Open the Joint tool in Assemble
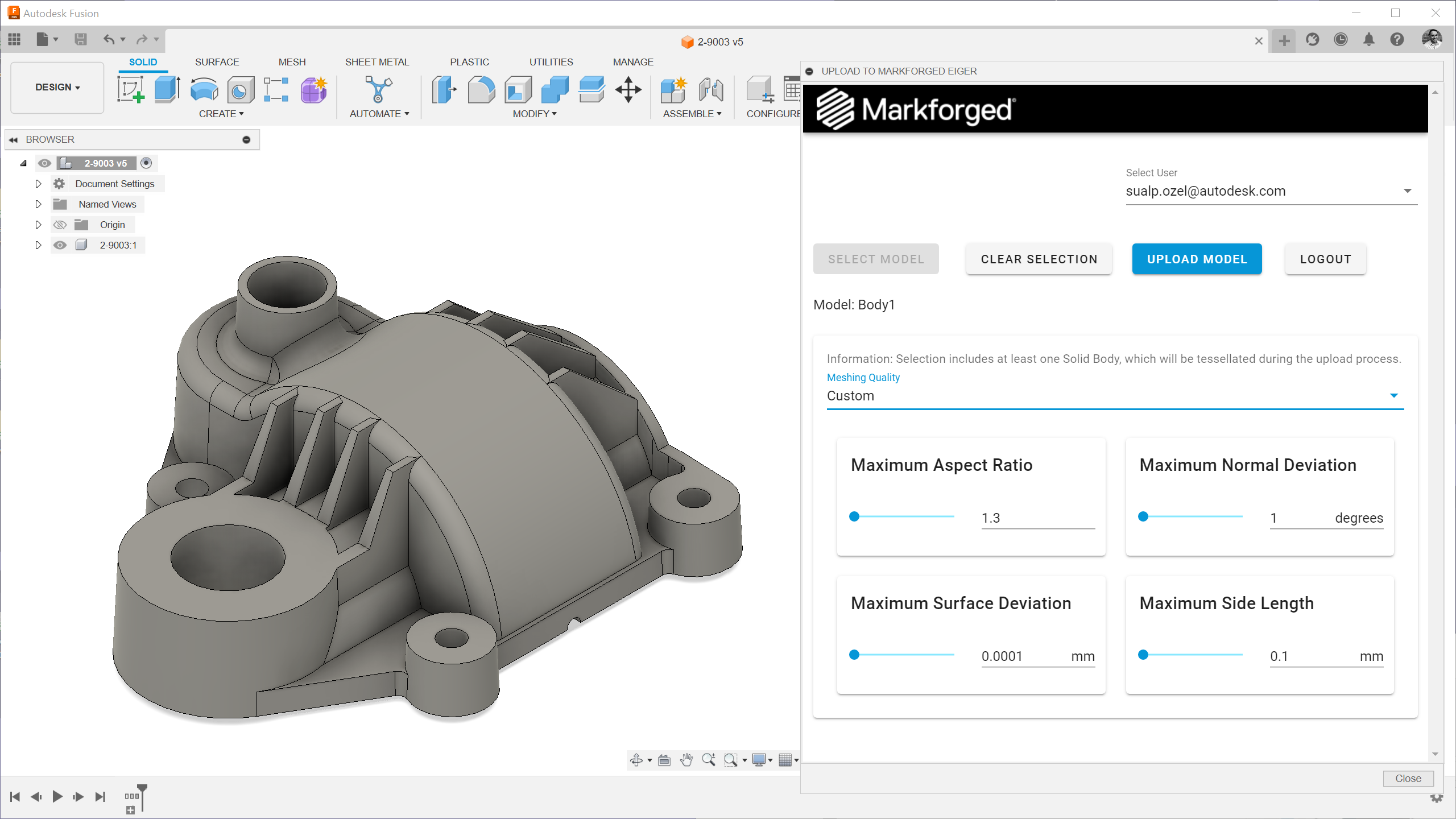Viewport: 1456px width, 819px height. point(711,90)
